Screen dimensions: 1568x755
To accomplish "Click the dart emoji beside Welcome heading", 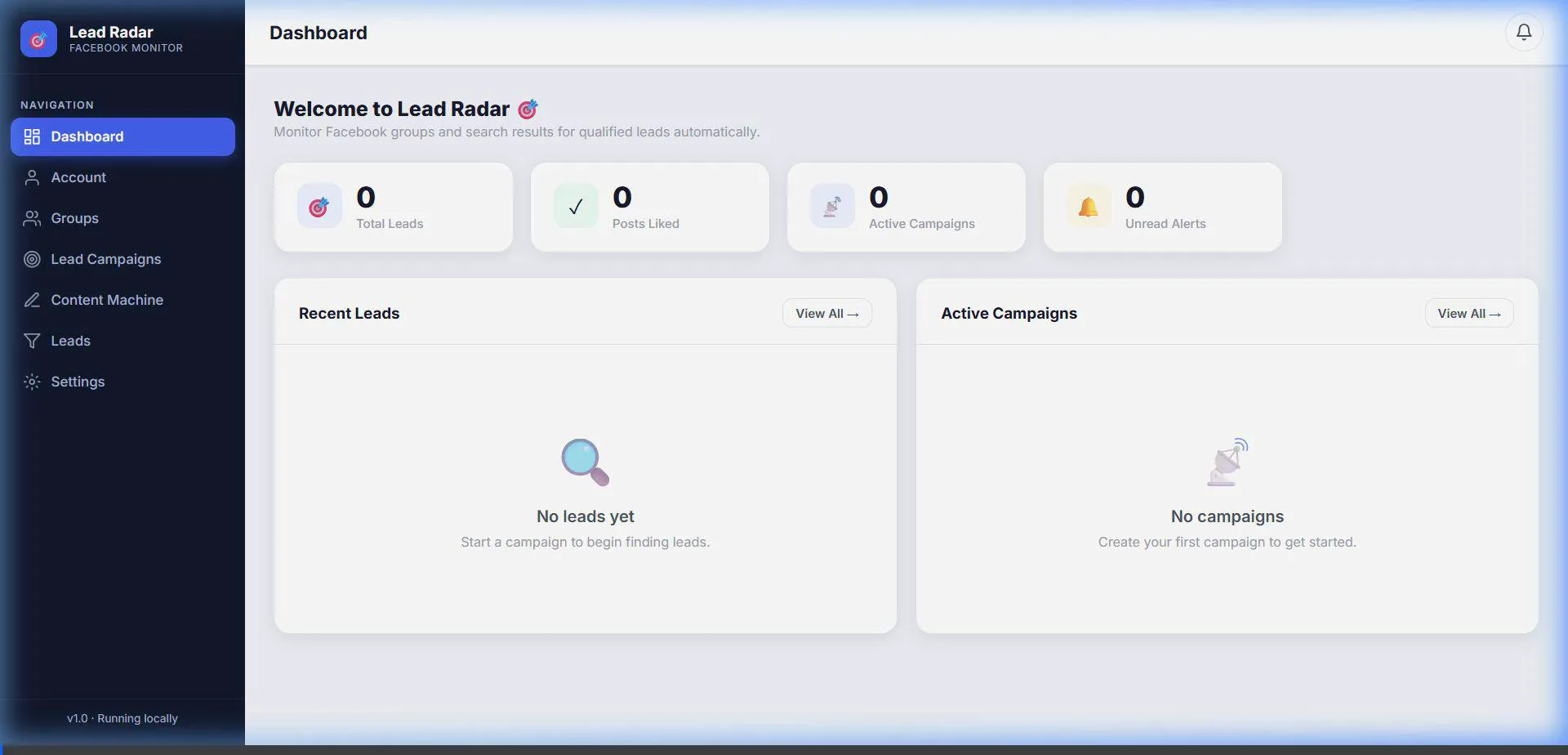I will [528, 109].
